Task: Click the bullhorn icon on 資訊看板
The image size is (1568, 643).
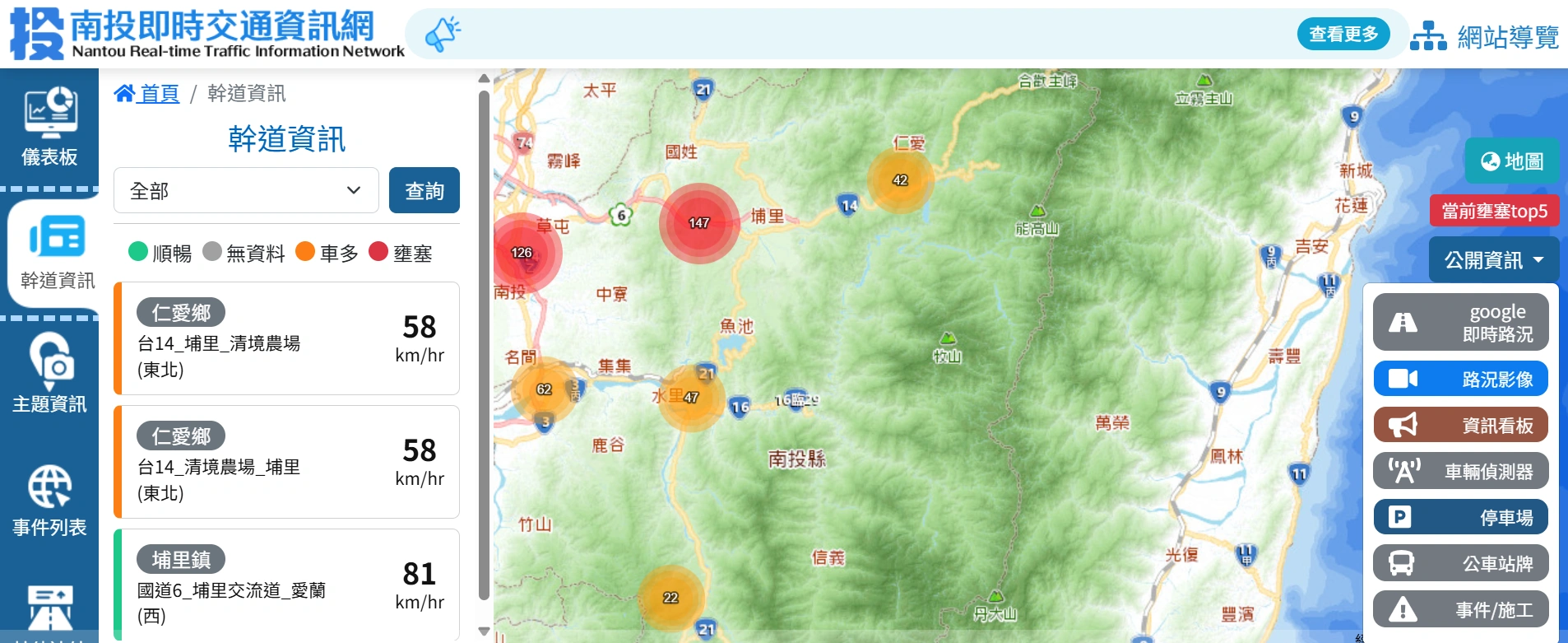Action: tap(1403, 425)
